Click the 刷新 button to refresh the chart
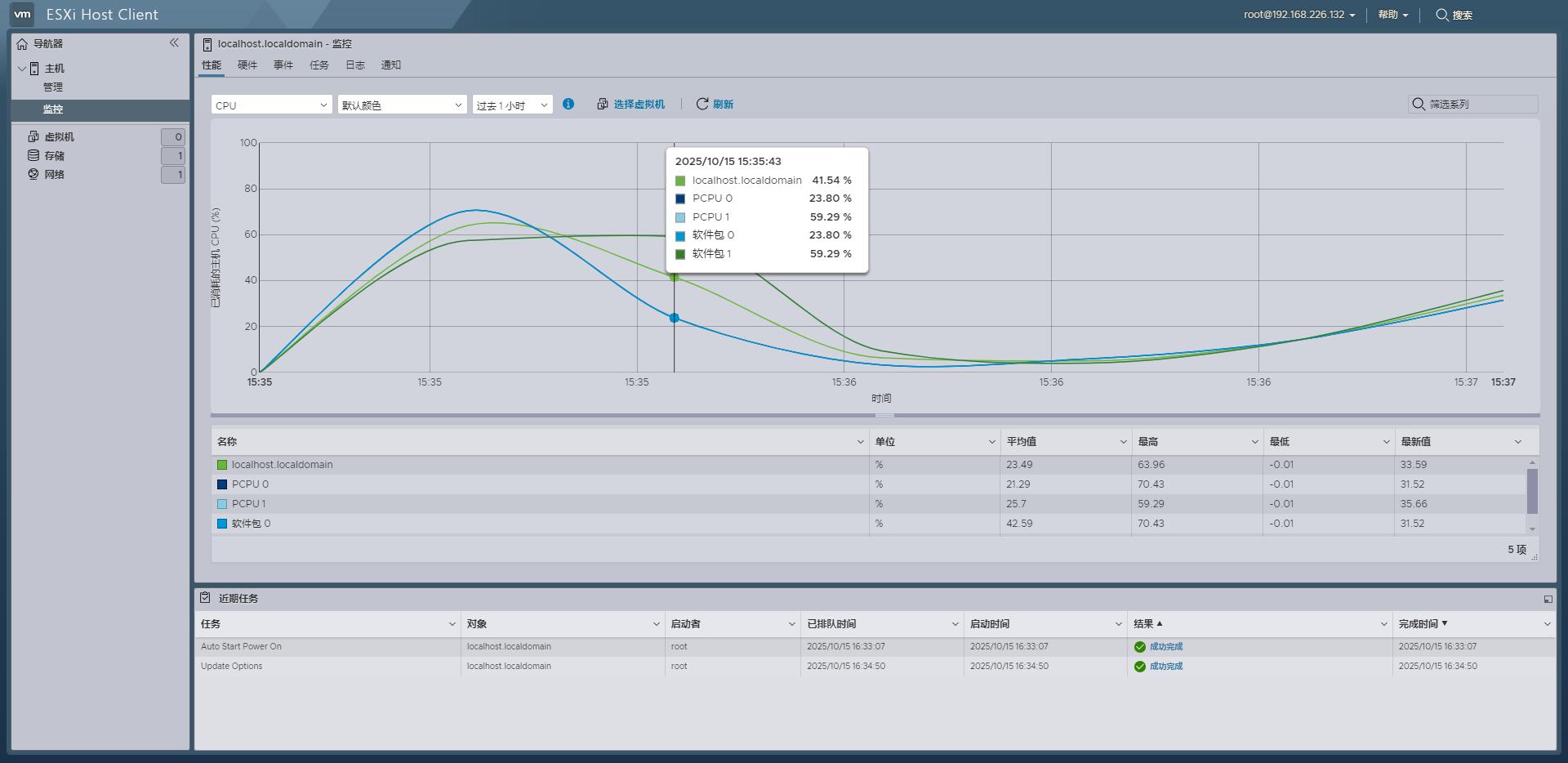Image resolution: width=1568 pixels, height=763 pixels. 715,104
